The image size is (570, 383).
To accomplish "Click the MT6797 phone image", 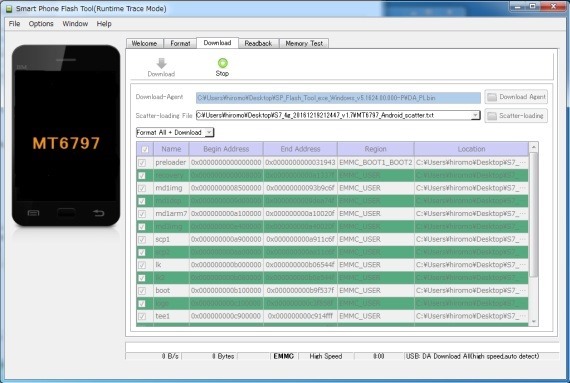I will pos(66,136).
